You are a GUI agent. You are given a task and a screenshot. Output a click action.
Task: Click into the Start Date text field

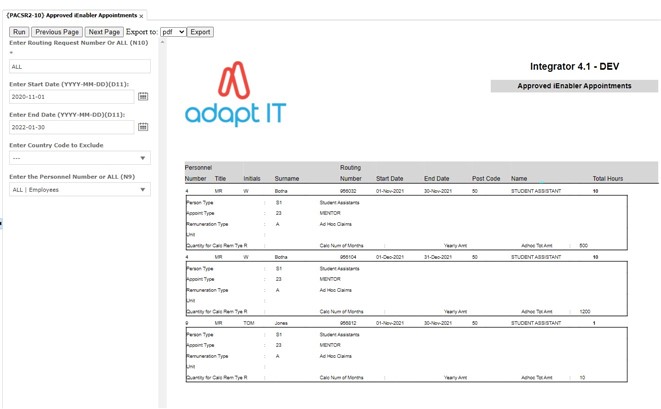pyautogui.click(x=70, y=97)
